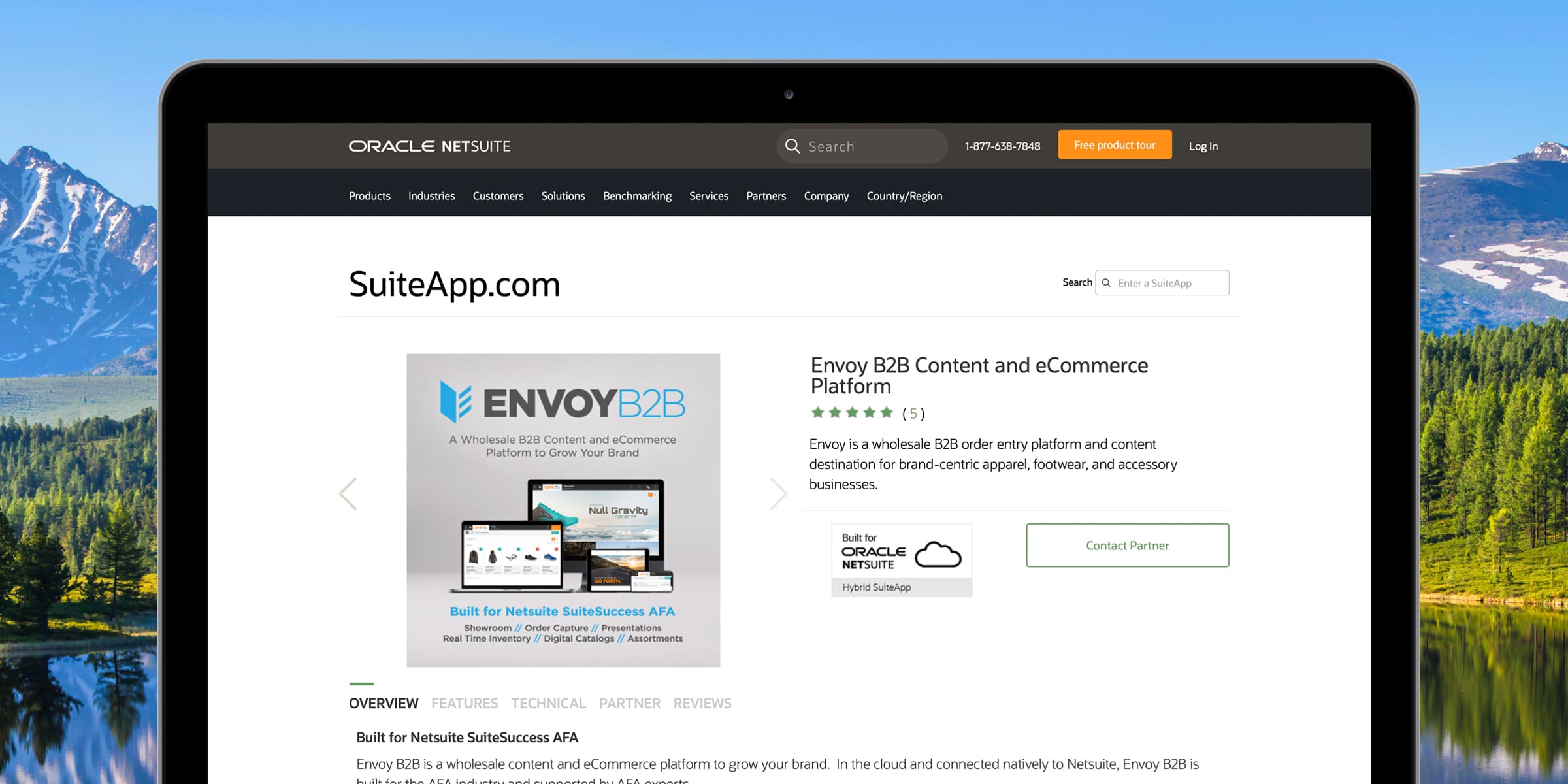Click the Oracle NetSuite logo icon
Image resolution: width=1568 pixels, height=784 pixels.
click(429, 145)
